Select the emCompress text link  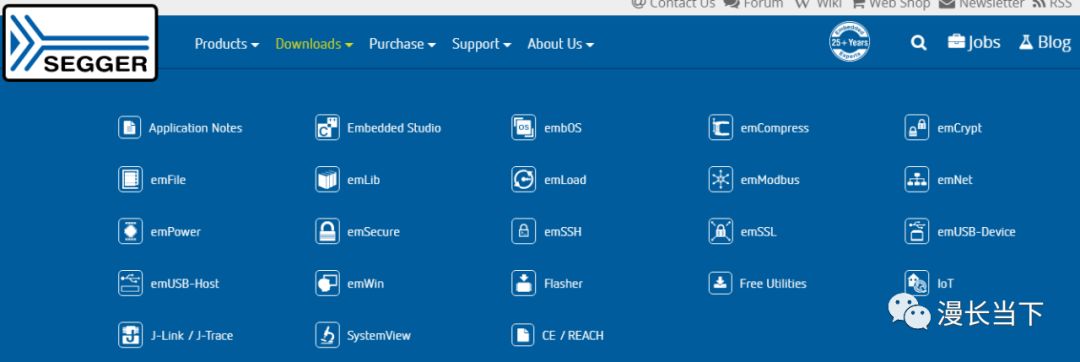[775, 128]
